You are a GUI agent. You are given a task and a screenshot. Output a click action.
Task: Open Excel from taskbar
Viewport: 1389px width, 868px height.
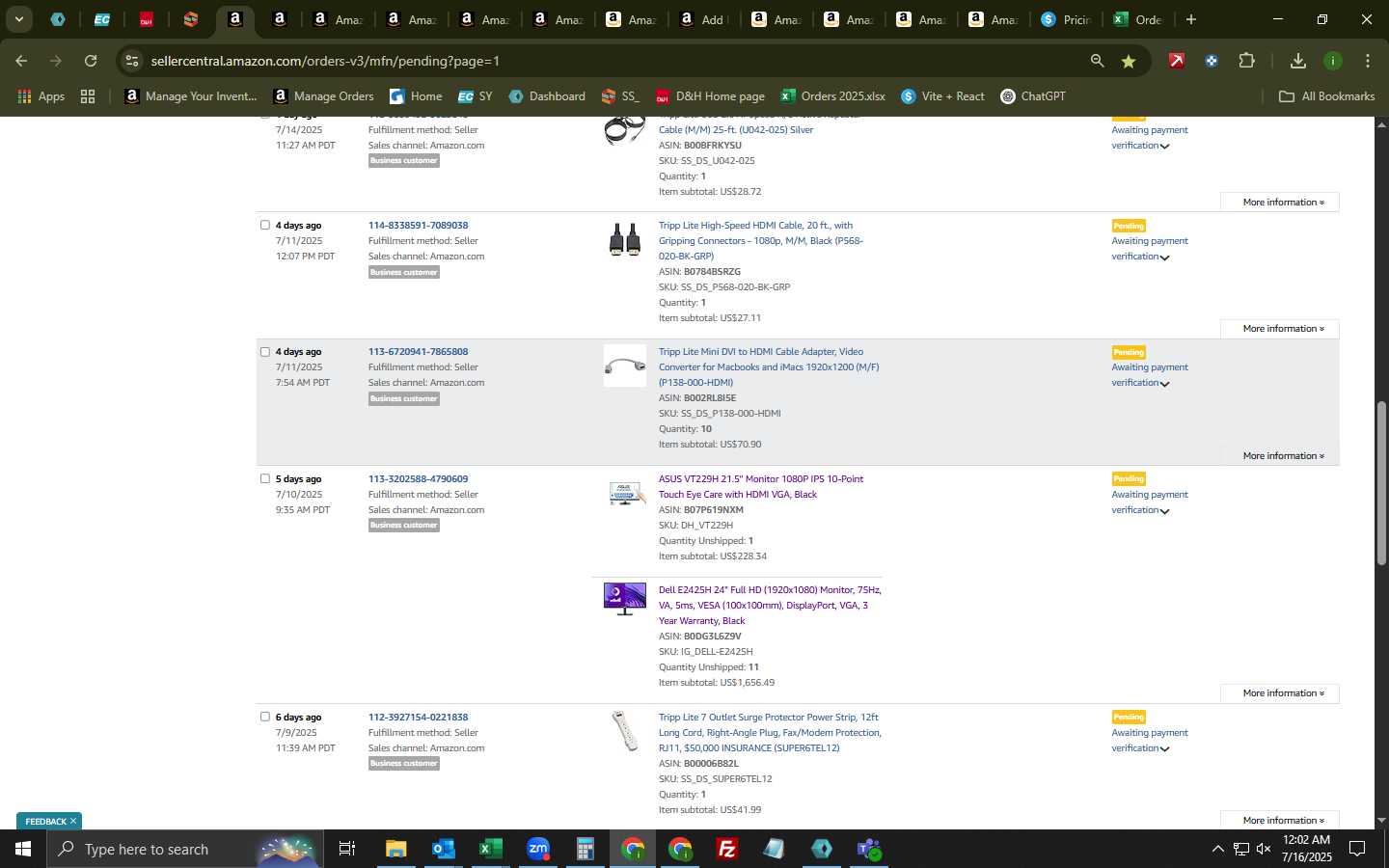pos(490,849)
